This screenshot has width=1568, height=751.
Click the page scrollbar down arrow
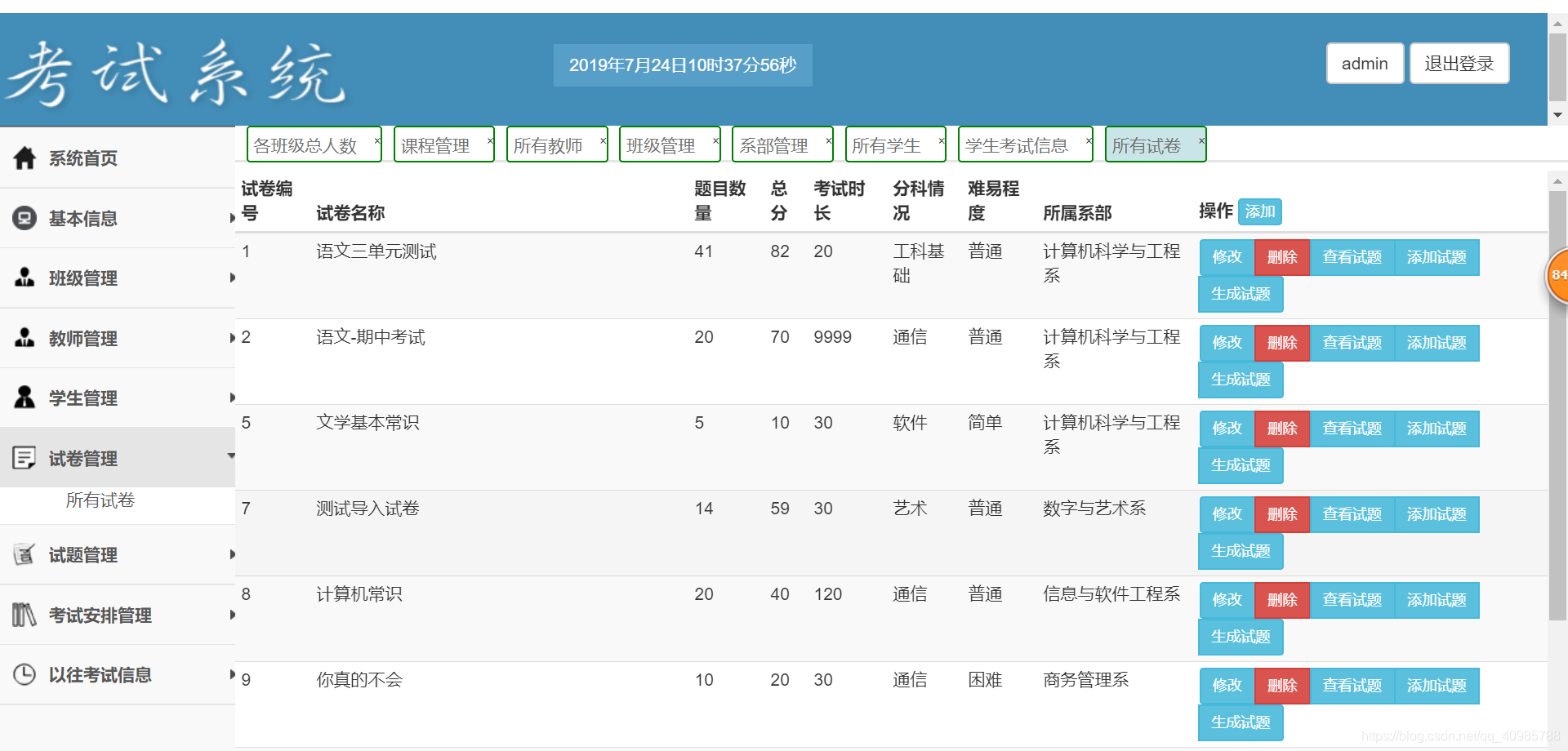click(x=1557, y=115)
